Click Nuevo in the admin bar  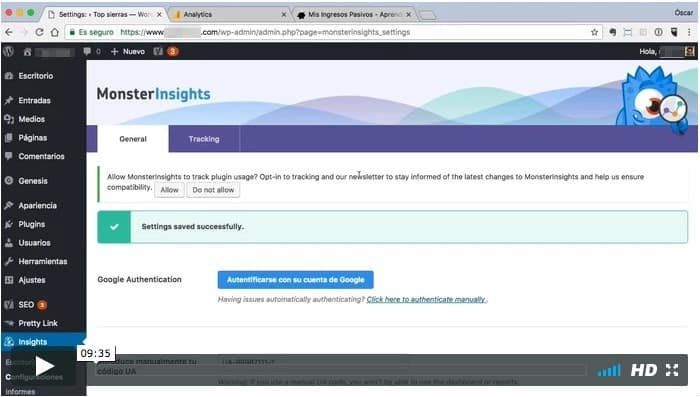128,51
